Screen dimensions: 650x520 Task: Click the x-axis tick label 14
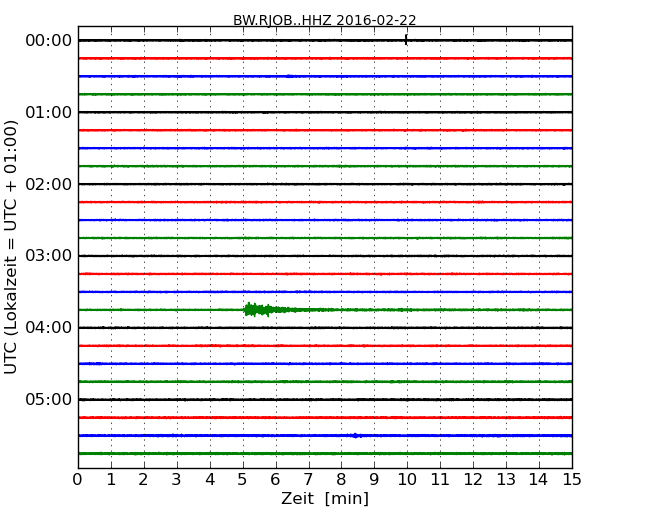pos(539,479)
